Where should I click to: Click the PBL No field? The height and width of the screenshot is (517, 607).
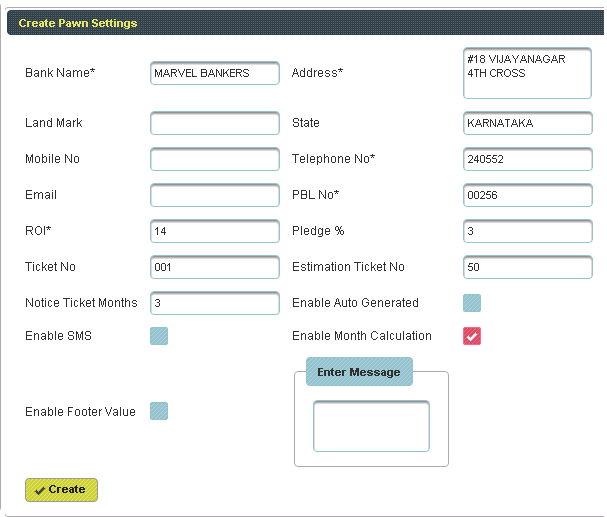527,195
